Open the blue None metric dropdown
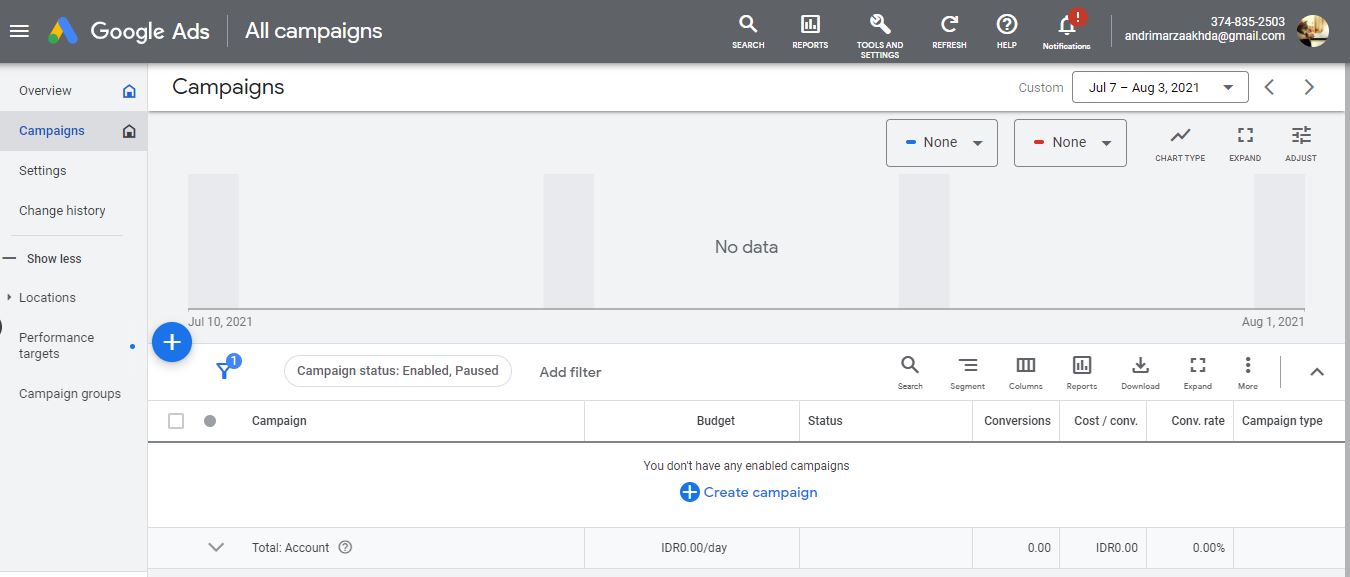 click(x=941, y=143)
